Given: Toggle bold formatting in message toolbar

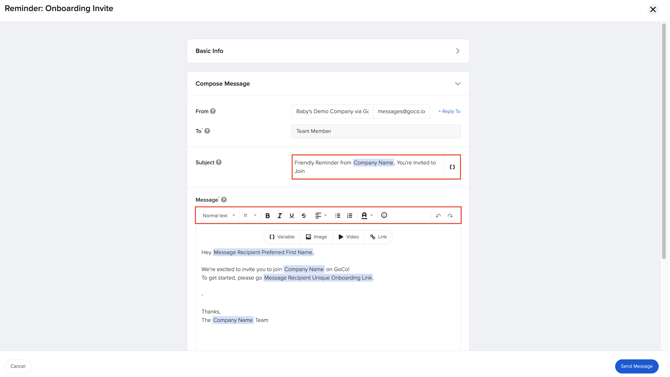Looking at the screenshot, I should 267,215.
